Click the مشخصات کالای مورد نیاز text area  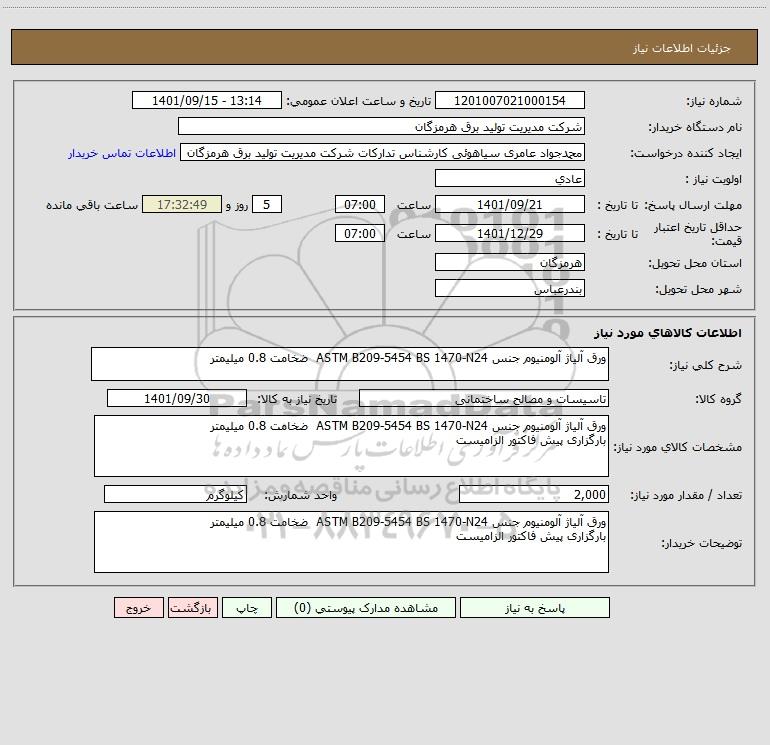point(351,446)
